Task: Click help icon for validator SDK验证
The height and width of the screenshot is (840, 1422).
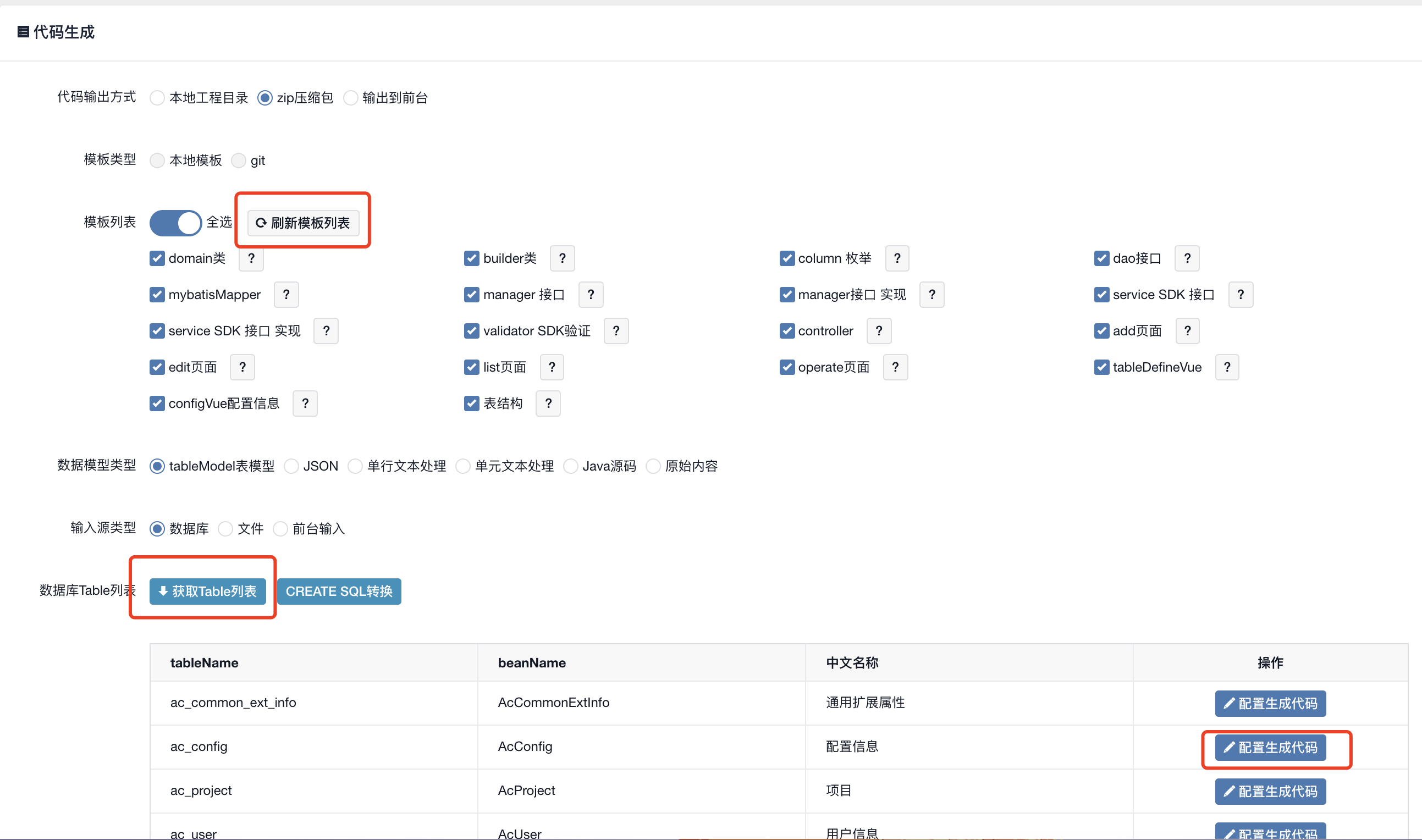Action: (616, 330)
